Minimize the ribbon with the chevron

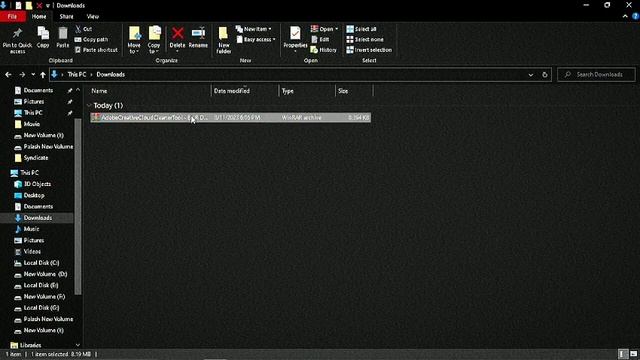coord(625,17)
